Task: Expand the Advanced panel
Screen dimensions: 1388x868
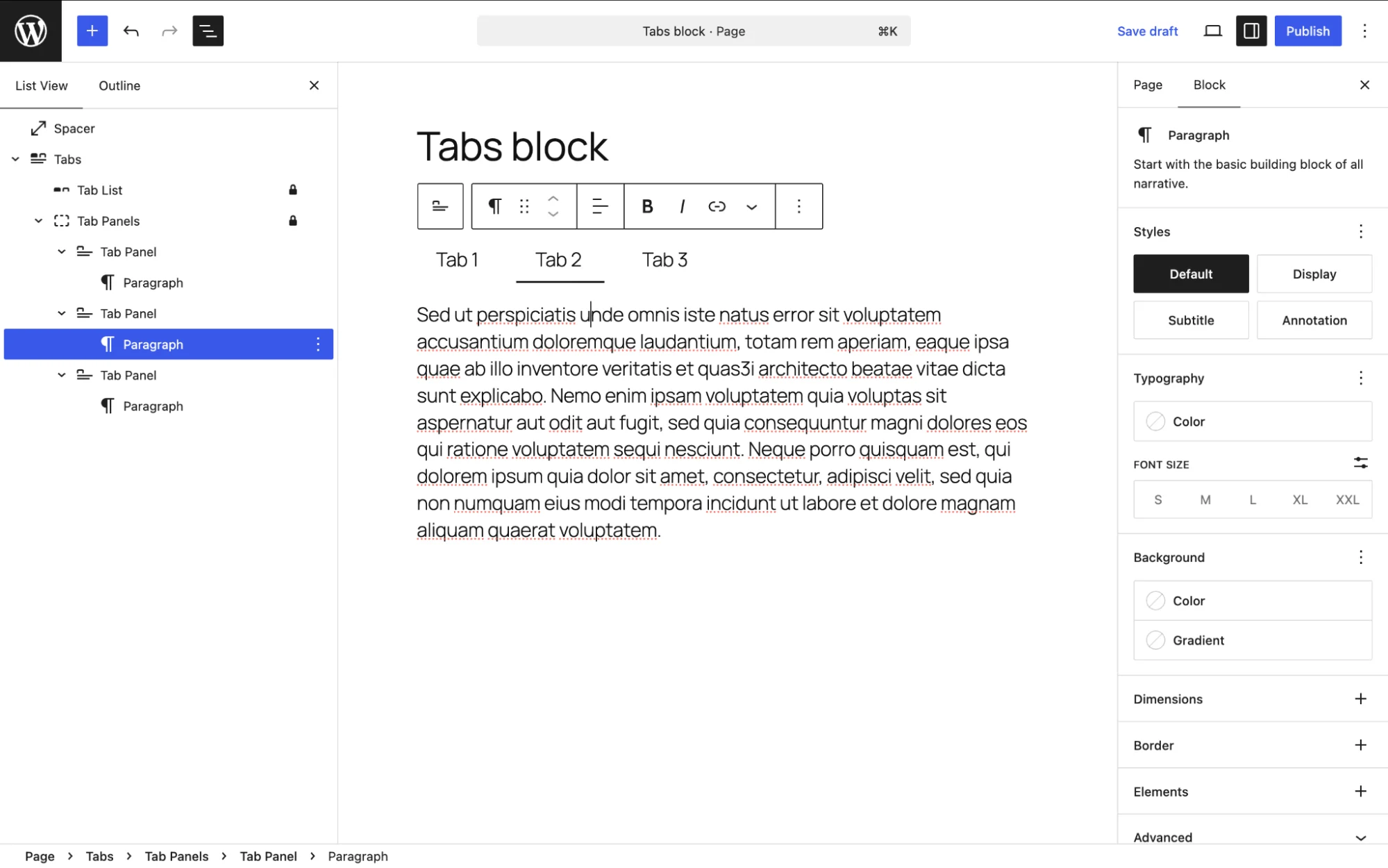Action: [x=1253, y=837]
